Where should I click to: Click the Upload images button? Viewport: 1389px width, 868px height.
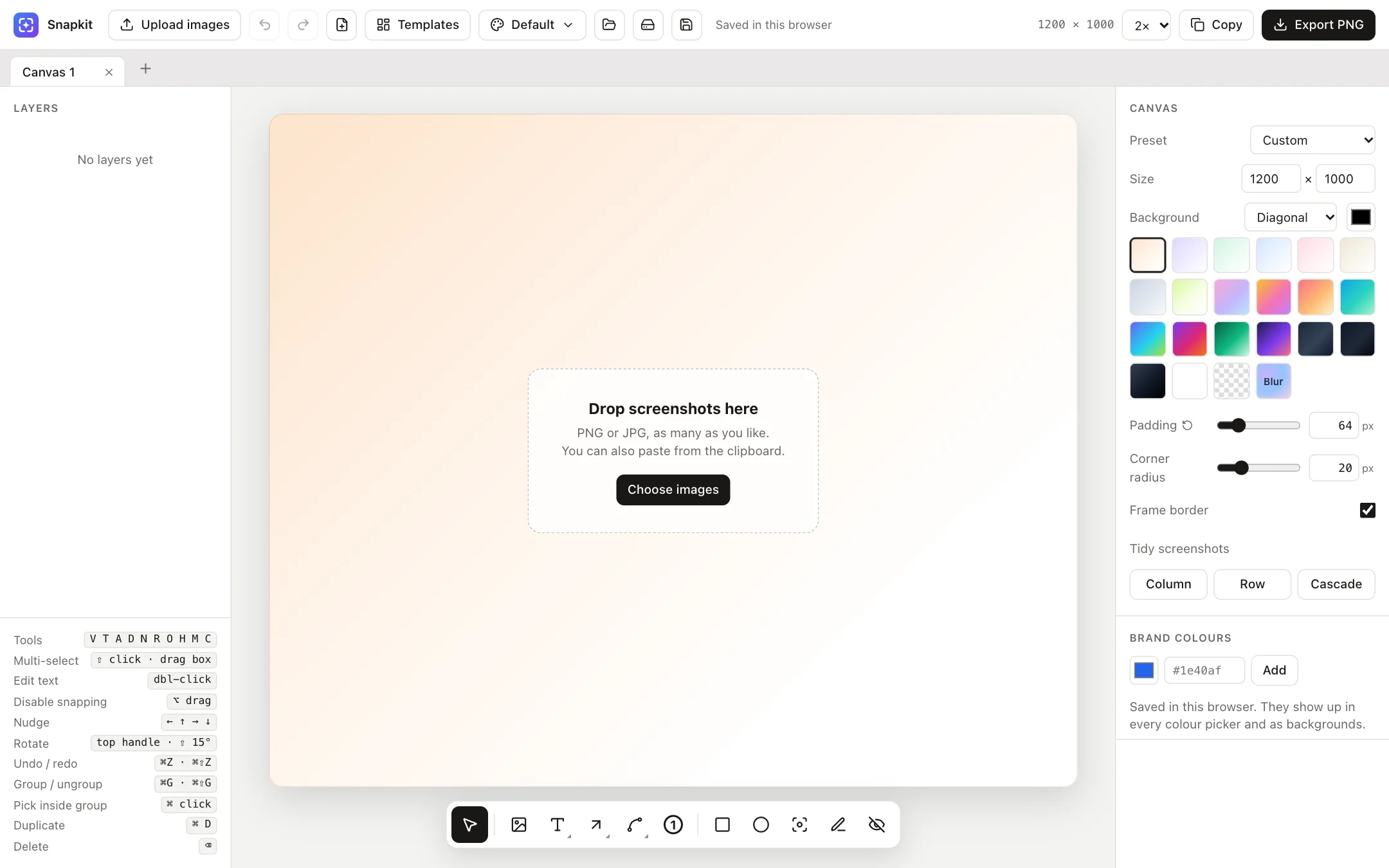click(x=174, y=24)
